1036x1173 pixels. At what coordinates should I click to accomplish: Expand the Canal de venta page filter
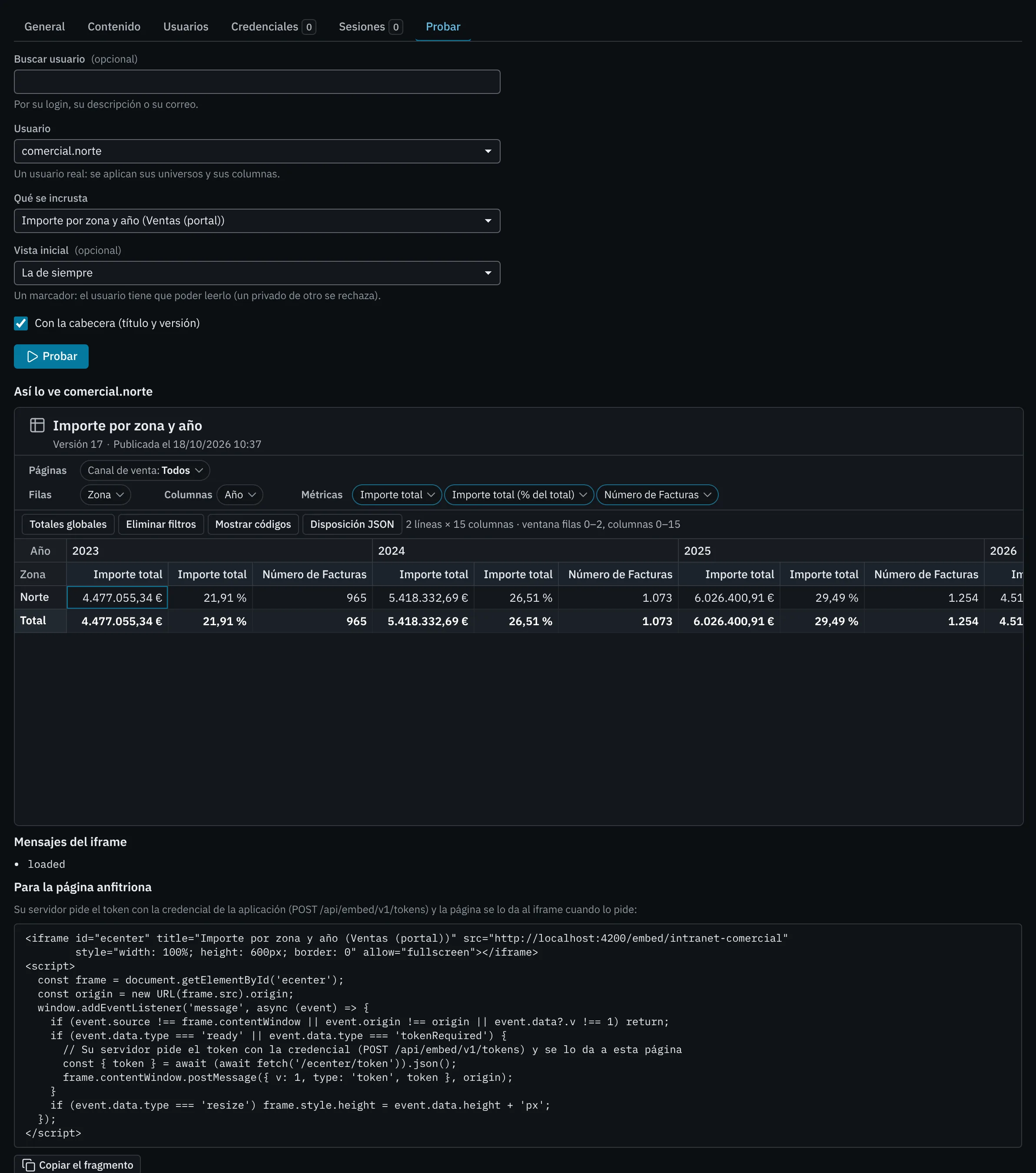[145, 470]
